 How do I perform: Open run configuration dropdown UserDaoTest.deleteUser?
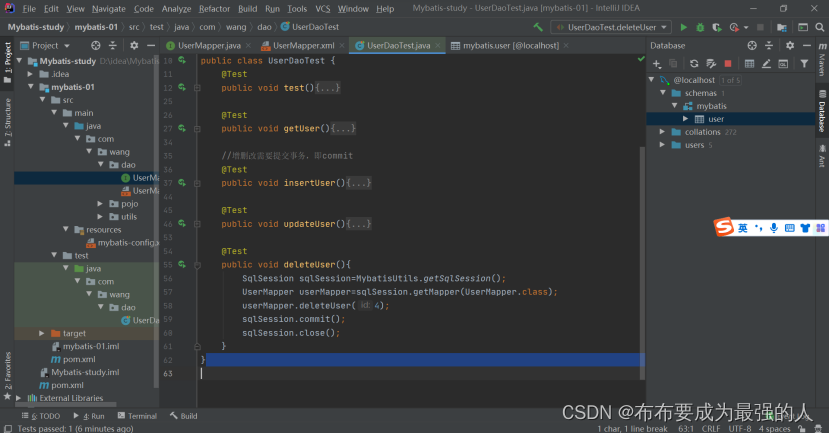point(611,27)
